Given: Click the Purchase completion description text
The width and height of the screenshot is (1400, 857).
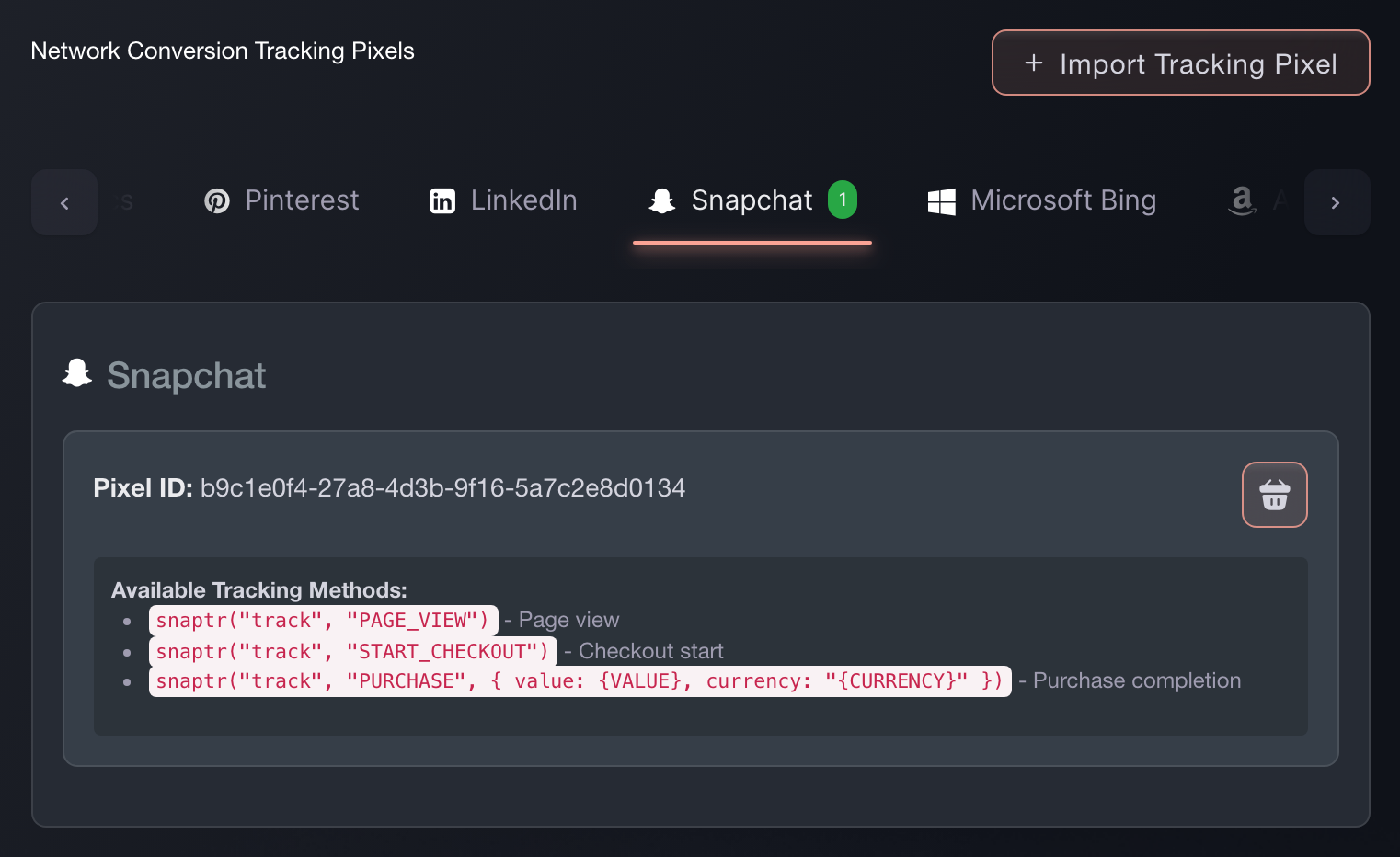Looking at the screenshot, I should pos(1137,680).
